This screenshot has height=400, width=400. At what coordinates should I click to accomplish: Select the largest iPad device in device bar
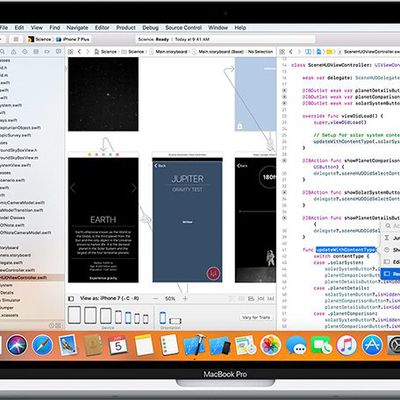point(74,315)
